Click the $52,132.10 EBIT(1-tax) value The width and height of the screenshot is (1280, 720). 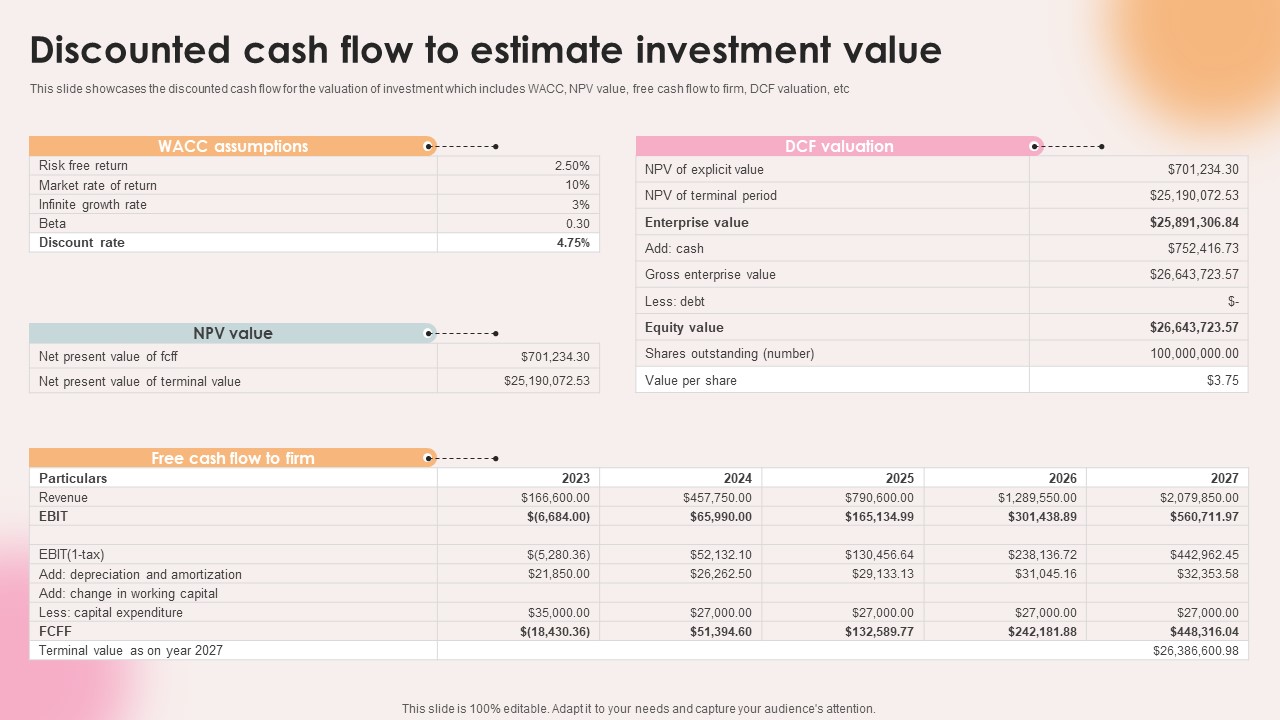tap(720, 554)
